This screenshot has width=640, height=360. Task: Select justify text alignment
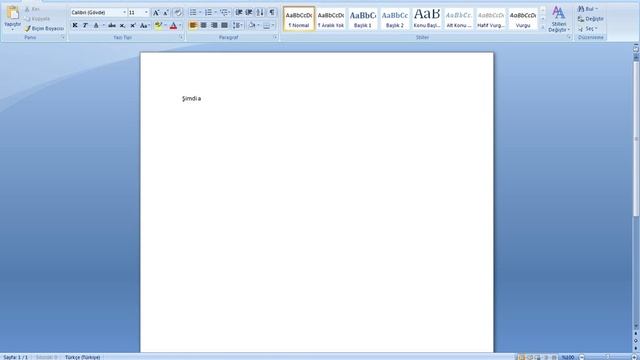coord(224,25)
